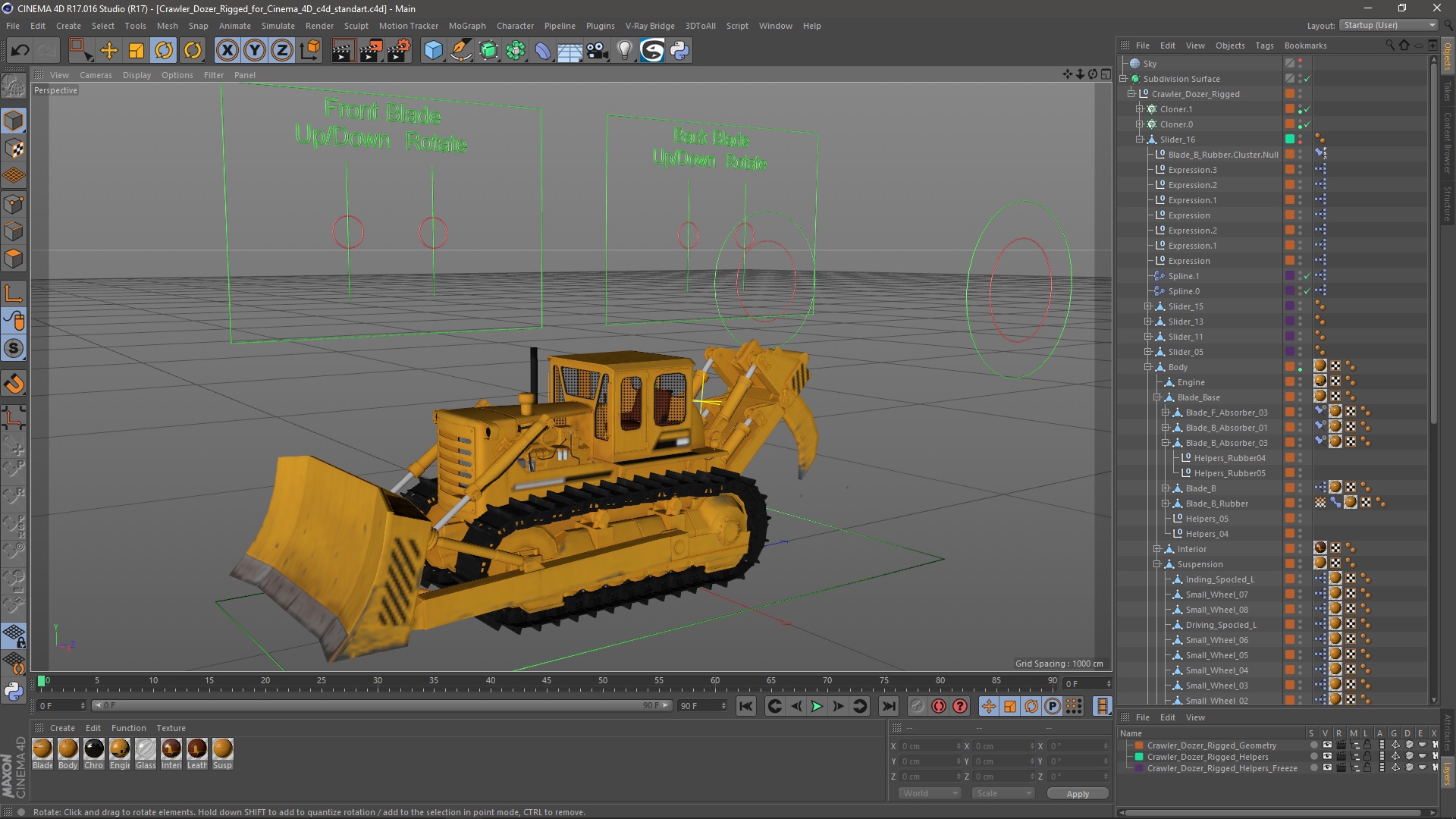Screen dimensions: 1456x819
Task: Open the MoGraph menu
Action: (466, 26)
